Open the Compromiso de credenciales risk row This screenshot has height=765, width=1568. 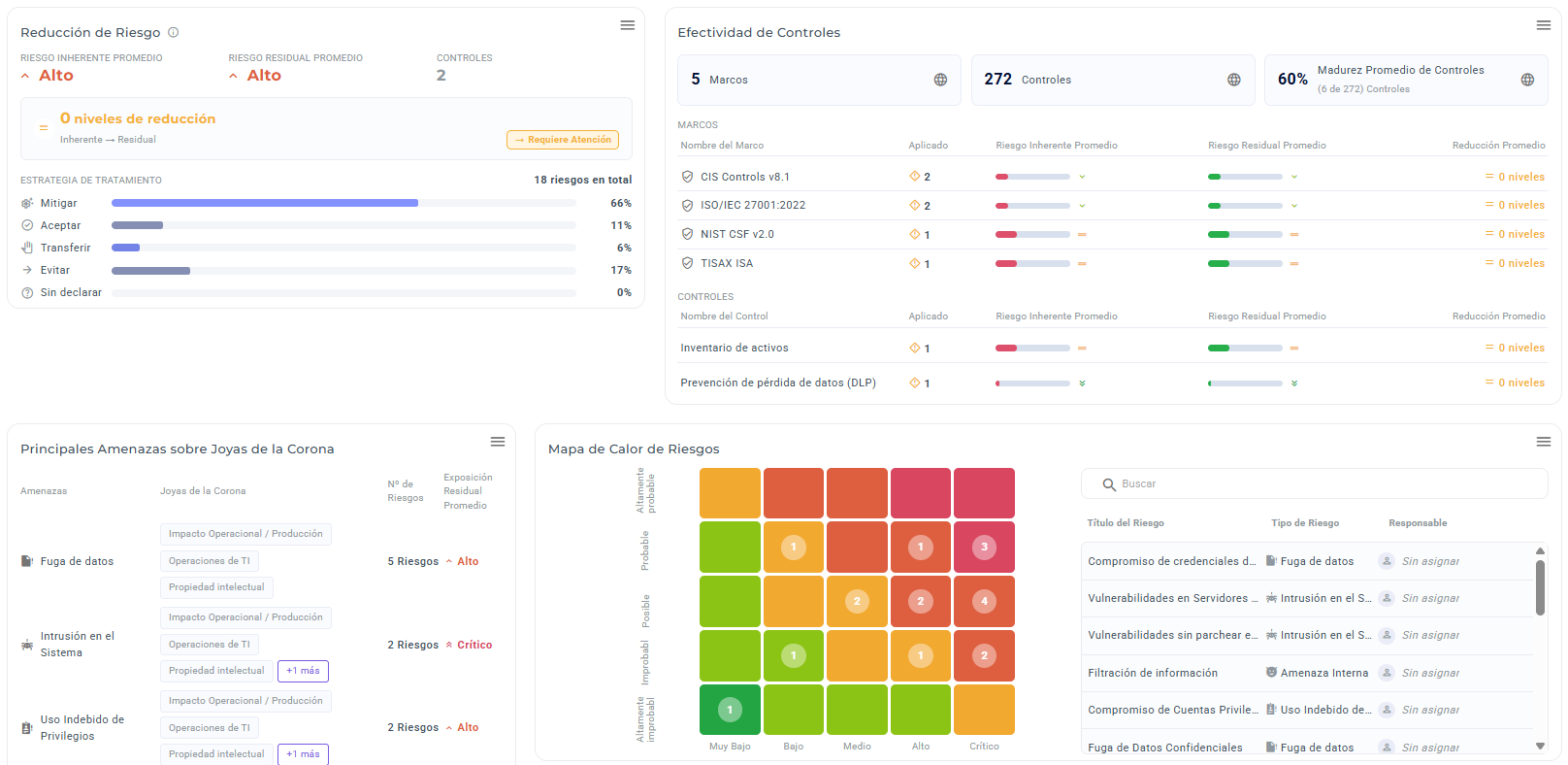tap(1307, 561)
